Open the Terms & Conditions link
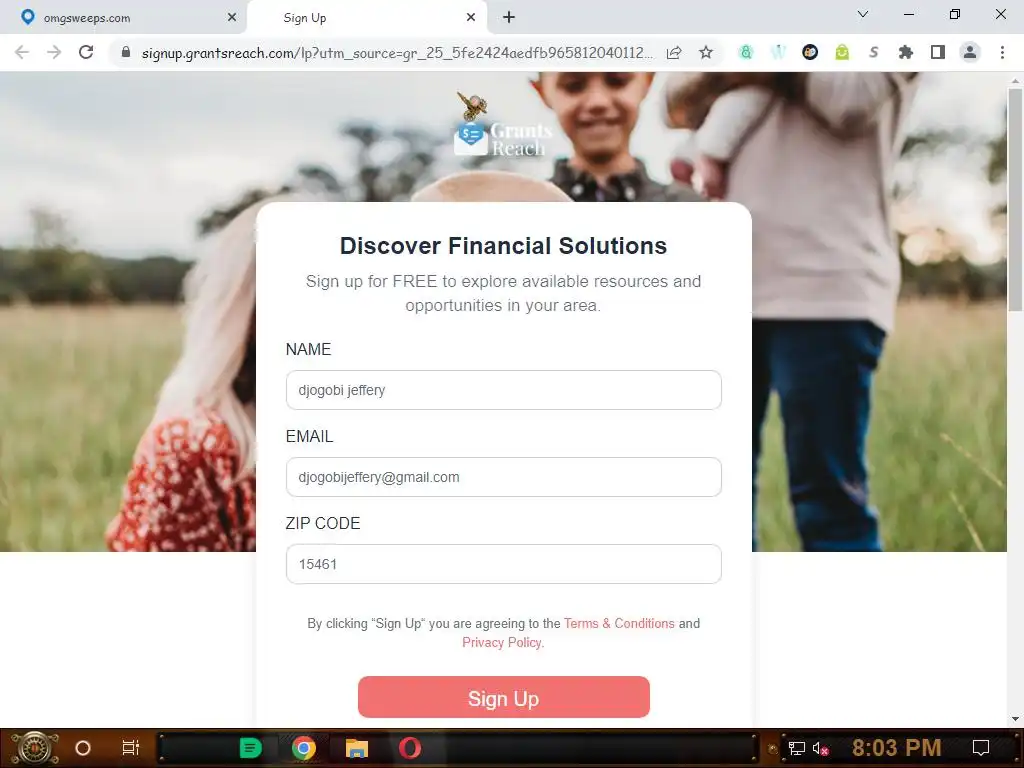Image resolution: width=1024 pixels, height=768 pixels. point(619,624)
